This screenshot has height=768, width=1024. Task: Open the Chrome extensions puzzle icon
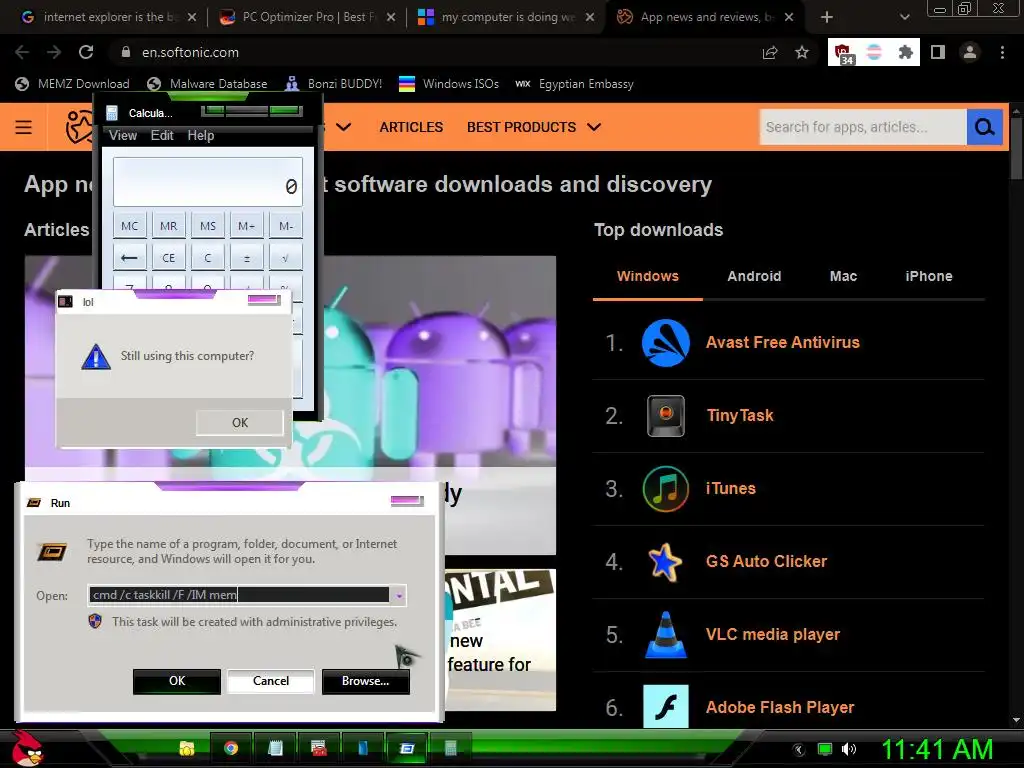click(905, 52)
